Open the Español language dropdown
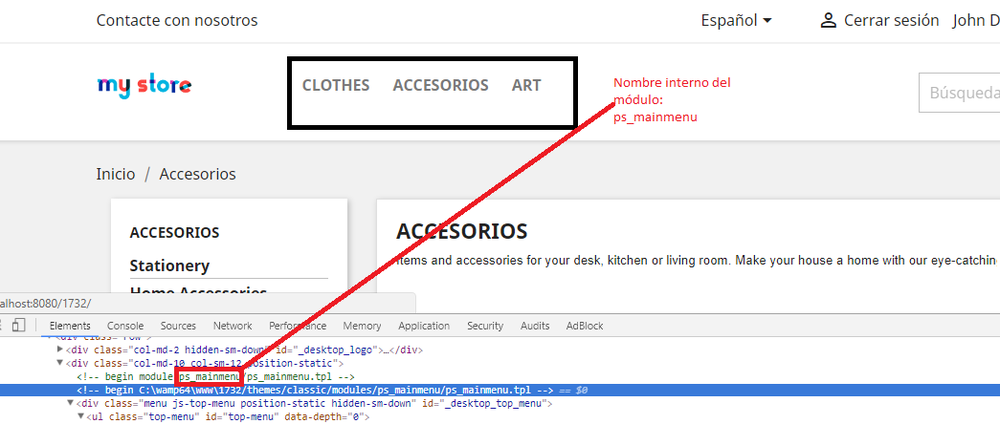Image resolution: width=1000 pixels, height=424 pixels. coord(736,20)
